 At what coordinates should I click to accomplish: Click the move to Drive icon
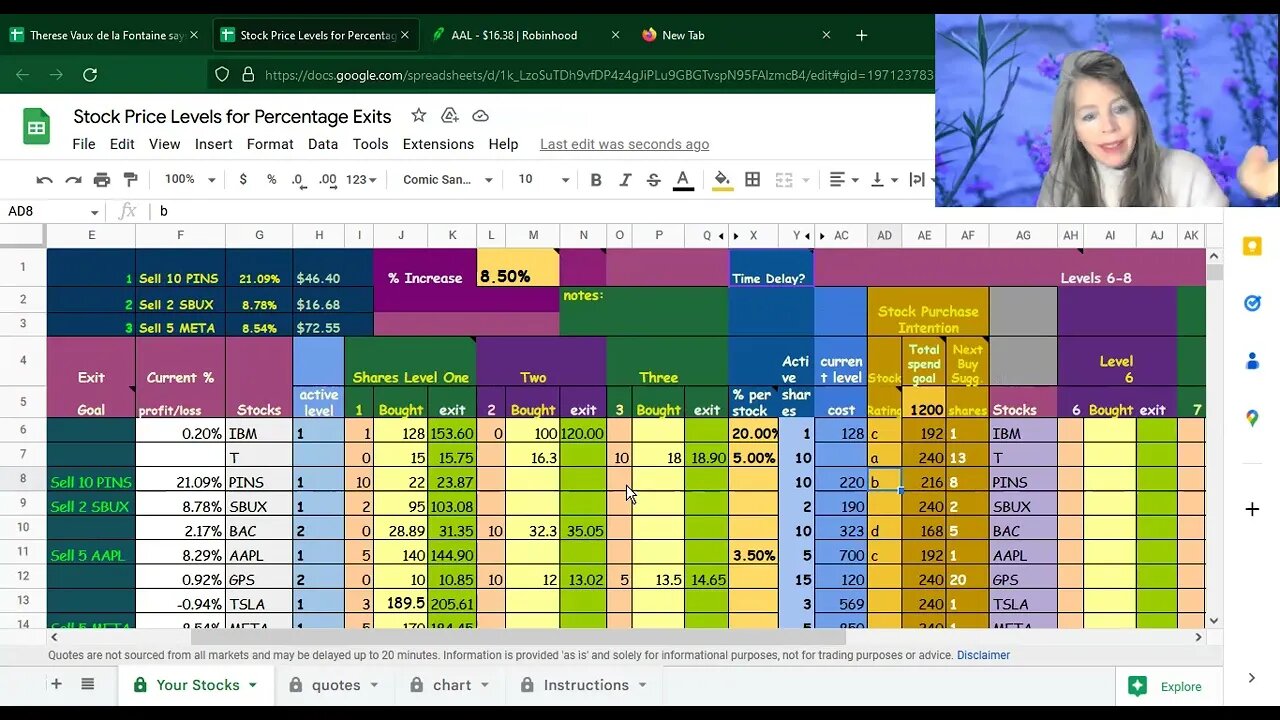click(x=450, y=116)
